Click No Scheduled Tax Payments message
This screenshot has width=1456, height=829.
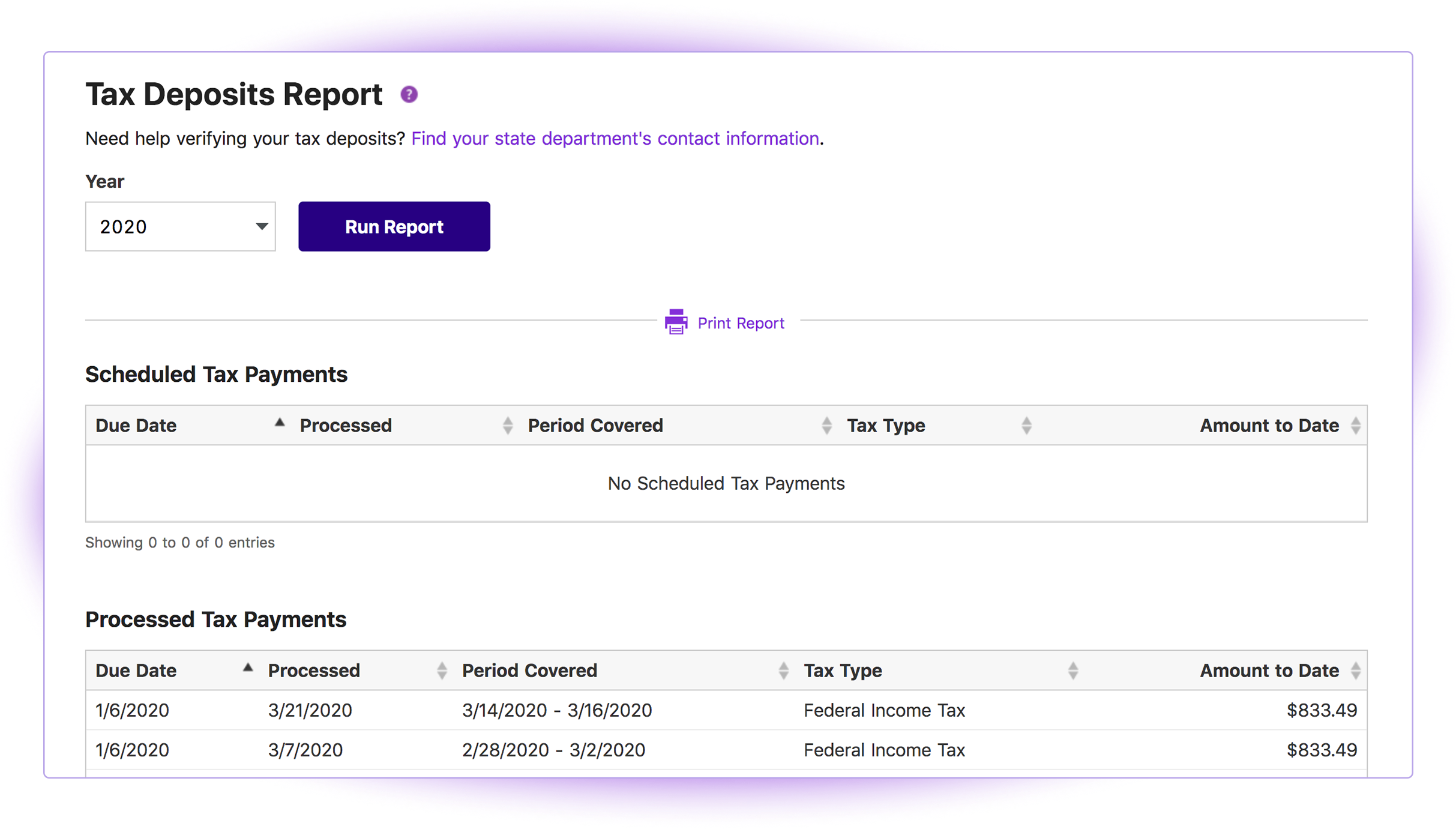coord(726,483)
